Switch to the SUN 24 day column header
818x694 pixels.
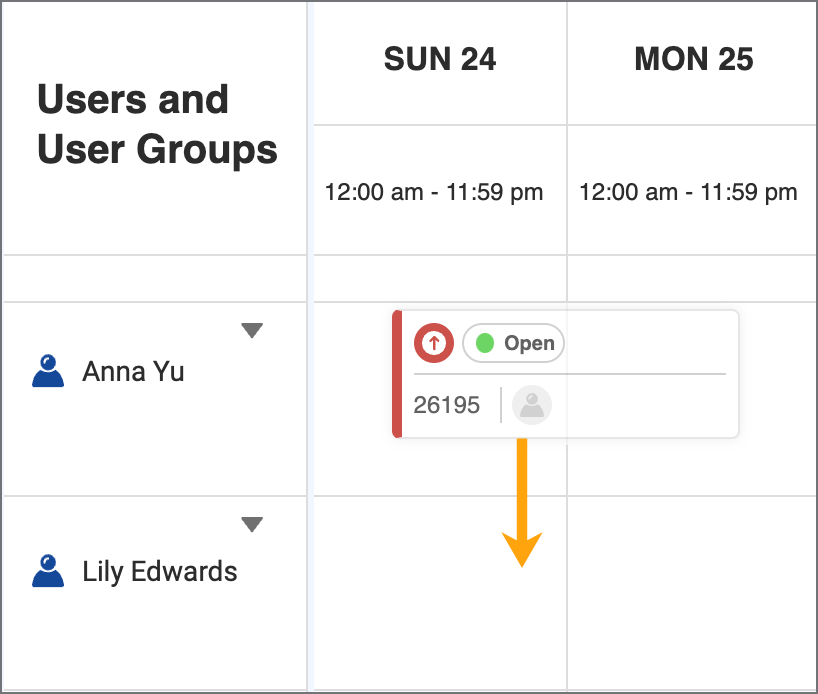(439, 59)
